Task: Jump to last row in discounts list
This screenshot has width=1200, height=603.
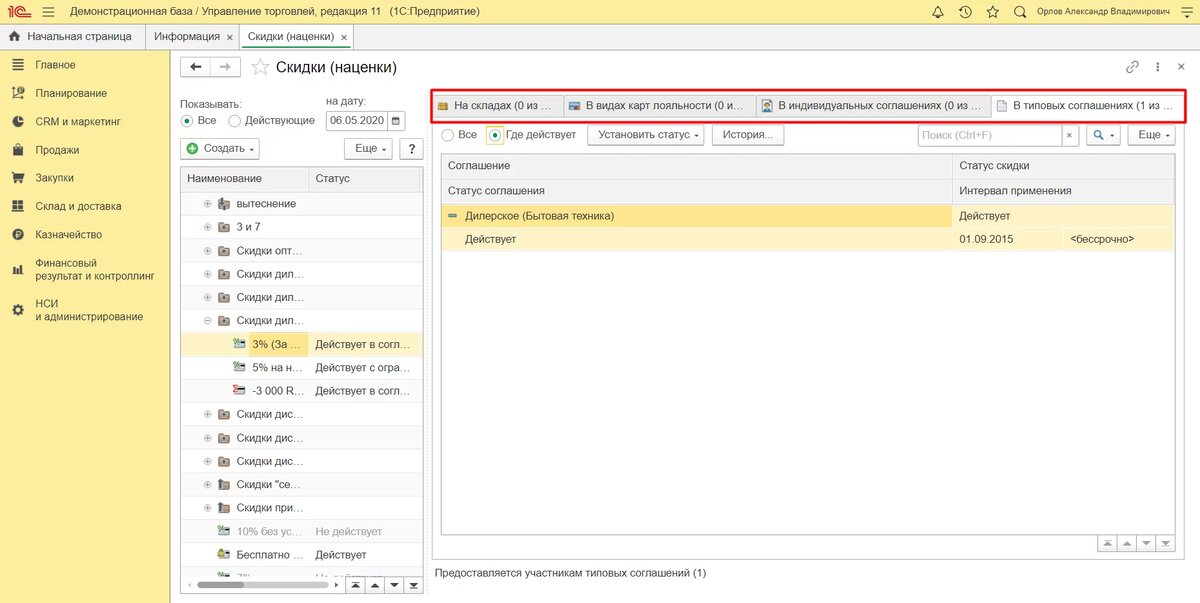Action: click(413, 585)
